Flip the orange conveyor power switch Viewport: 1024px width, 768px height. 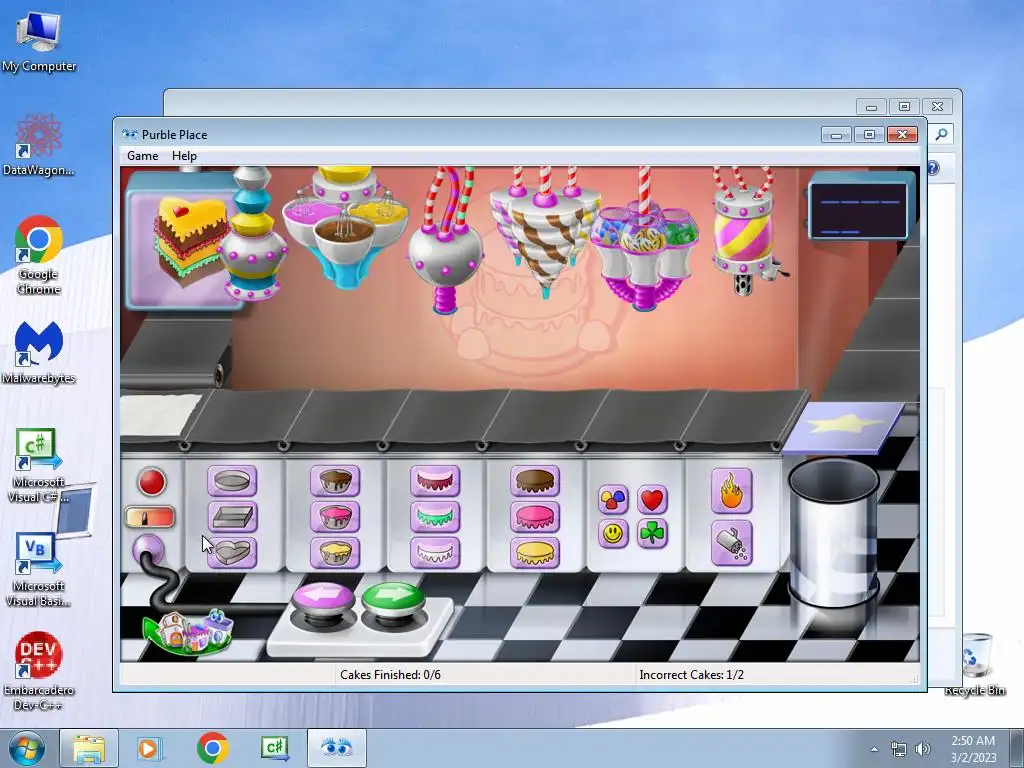point(150,517)
